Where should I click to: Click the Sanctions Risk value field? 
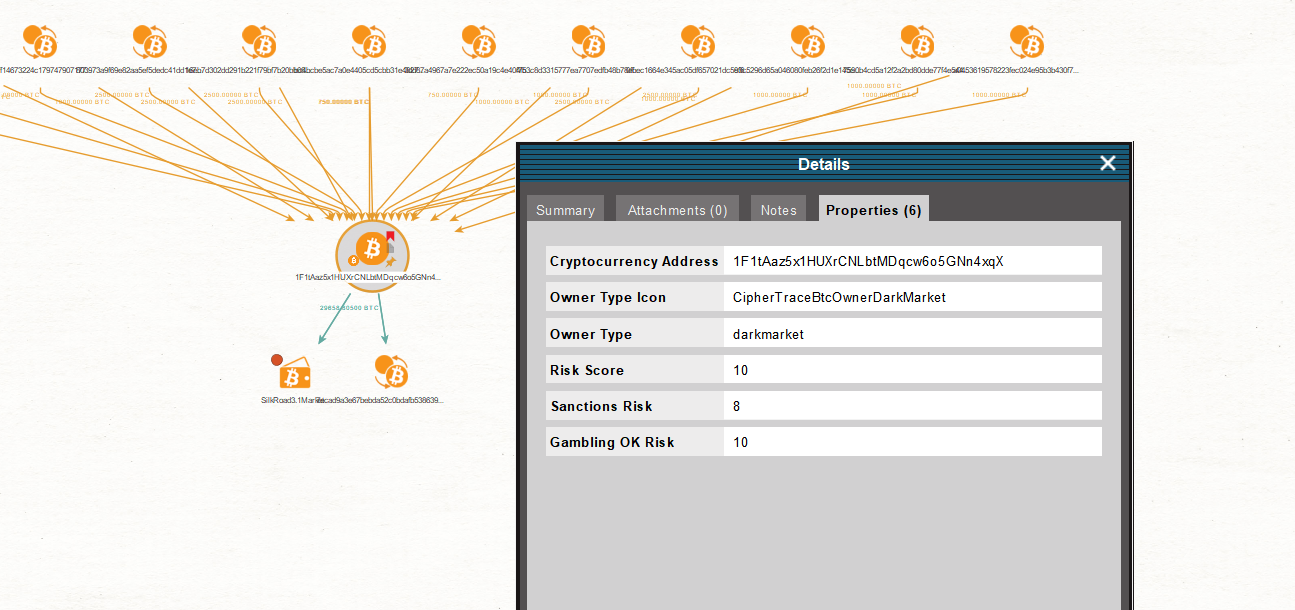pos(913,406)
